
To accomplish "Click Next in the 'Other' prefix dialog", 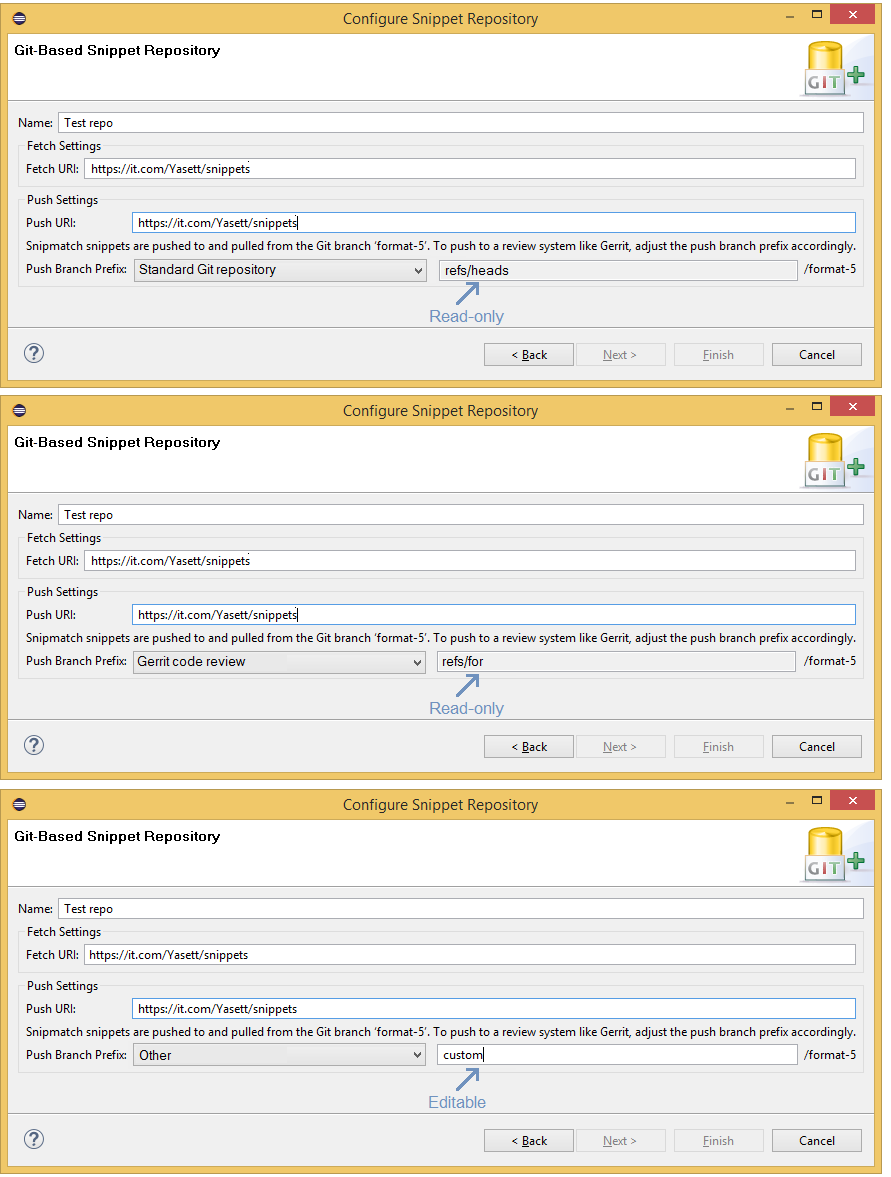I will (x=620, y=1140).
